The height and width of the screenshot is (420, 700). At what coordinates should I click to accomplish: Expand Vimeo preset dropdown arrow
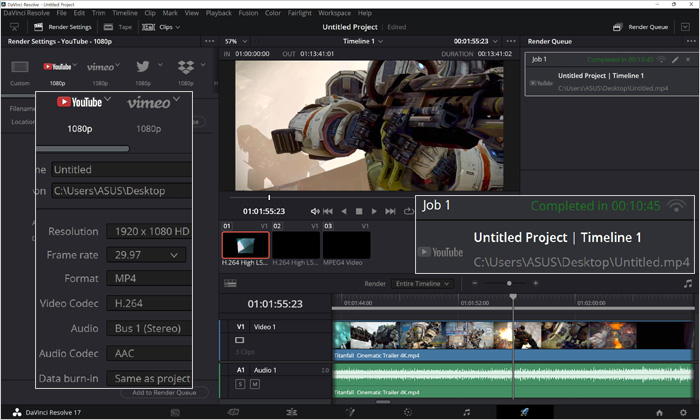tap(117, 65)
